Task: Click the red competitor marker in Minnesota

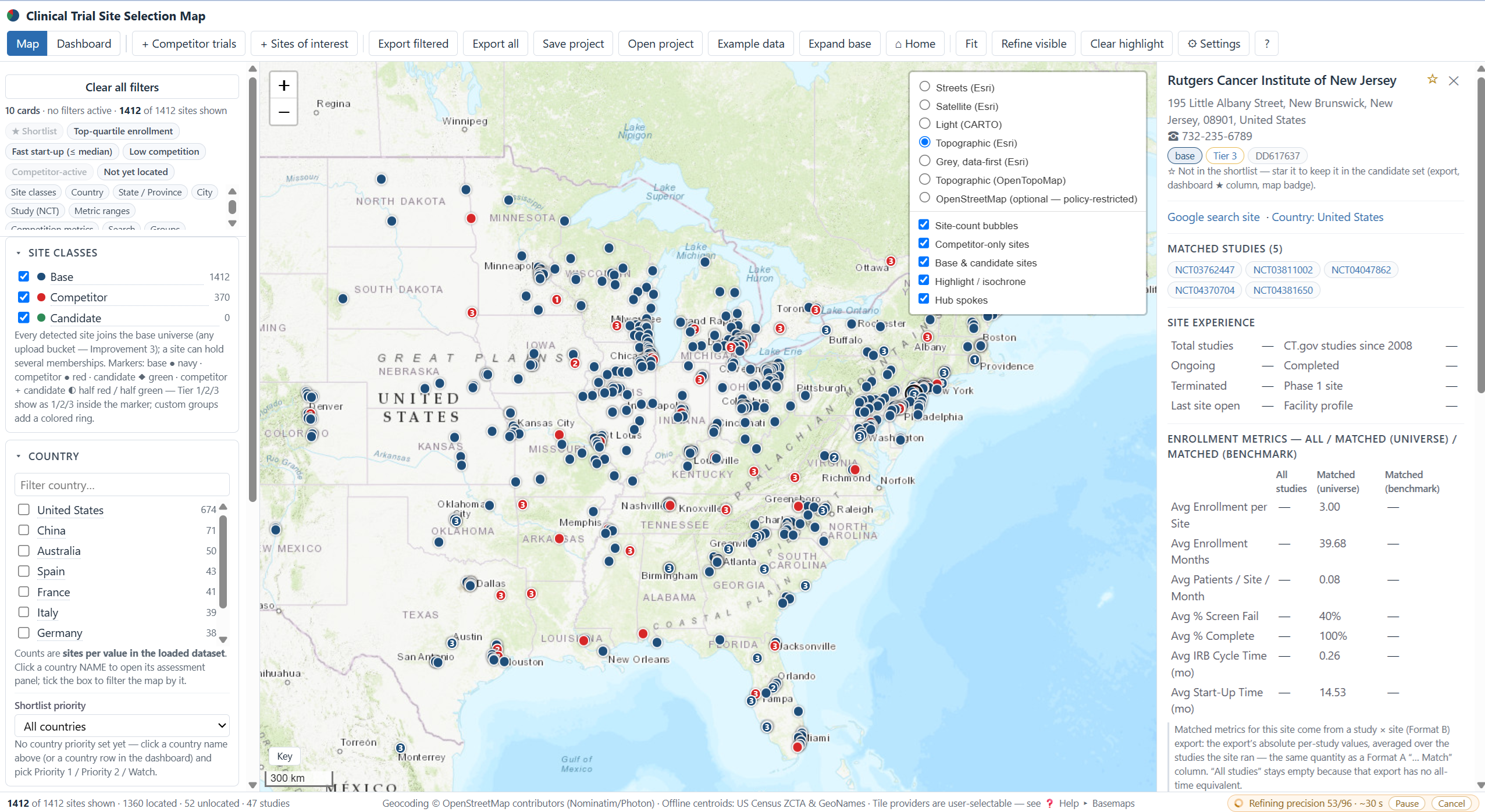Action: point(471,218)
